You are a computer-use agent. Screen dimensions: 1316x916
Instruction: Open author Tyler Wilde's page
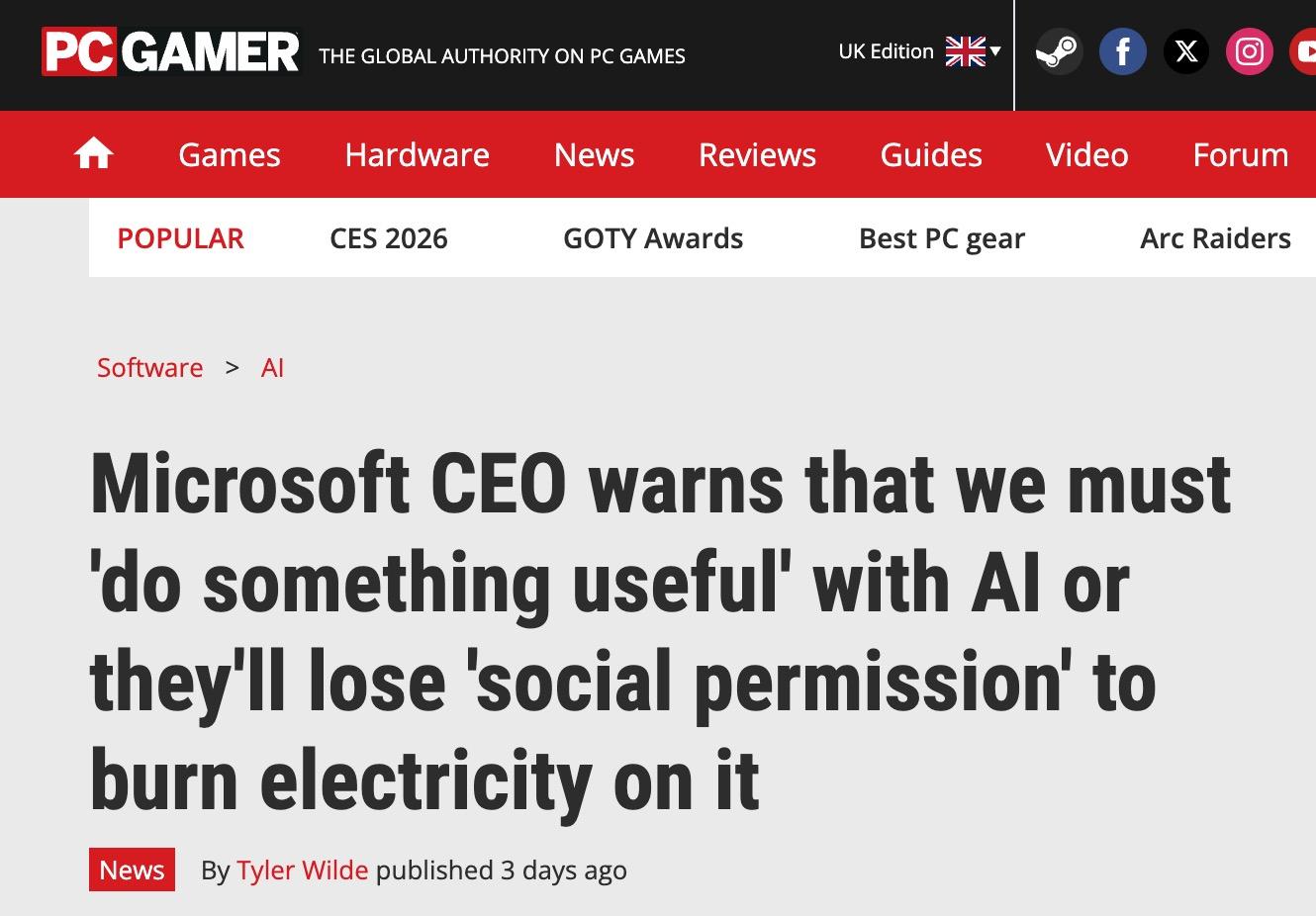(x=302, y=870)
